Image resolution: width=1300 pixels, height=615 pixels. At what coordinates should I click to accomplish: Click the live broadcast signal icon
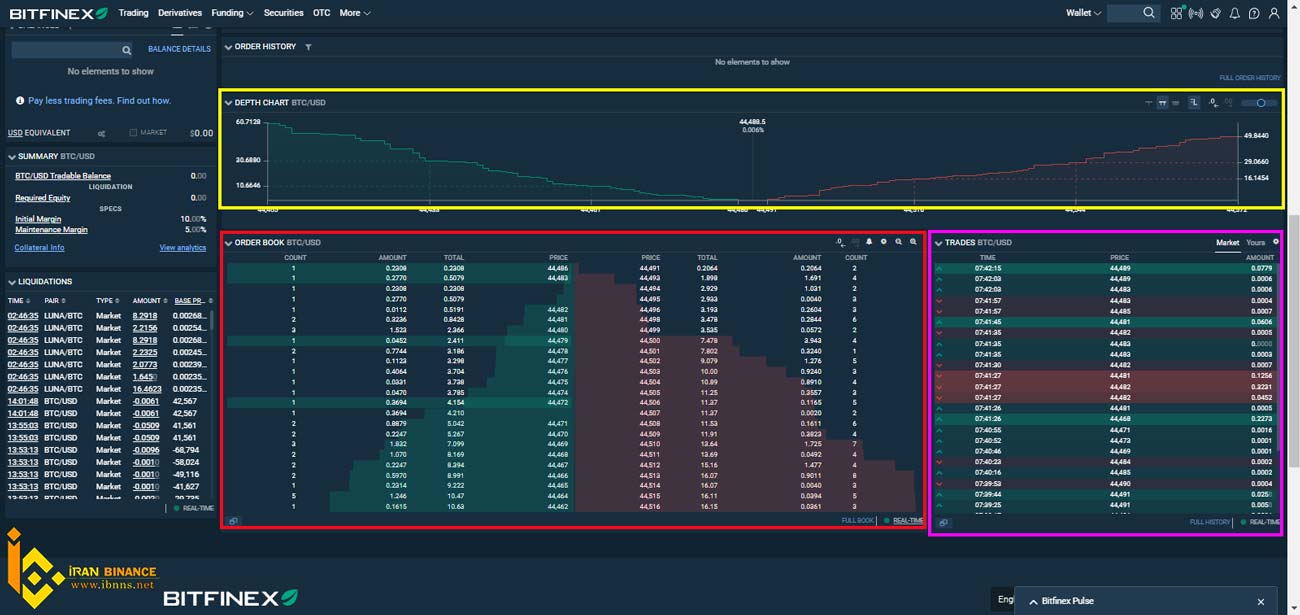tap(1196, 13)
